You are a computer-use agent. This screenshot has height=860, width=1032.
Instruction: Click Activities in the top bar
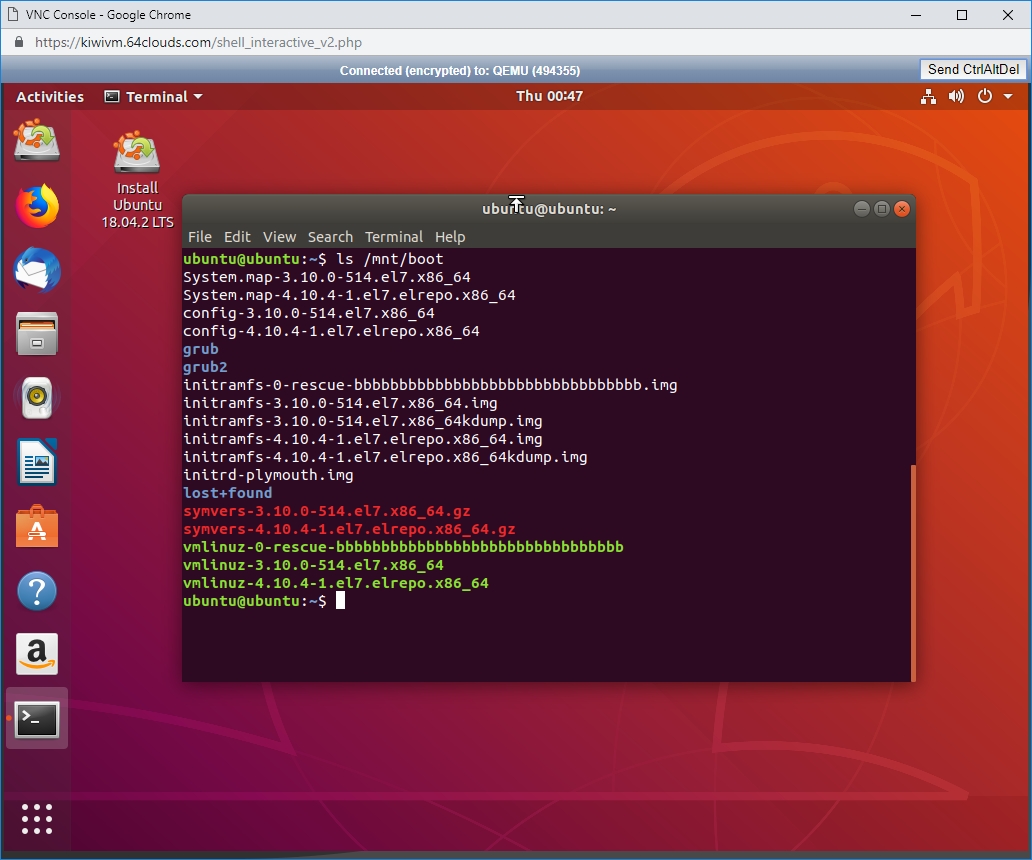pos(50,97)
